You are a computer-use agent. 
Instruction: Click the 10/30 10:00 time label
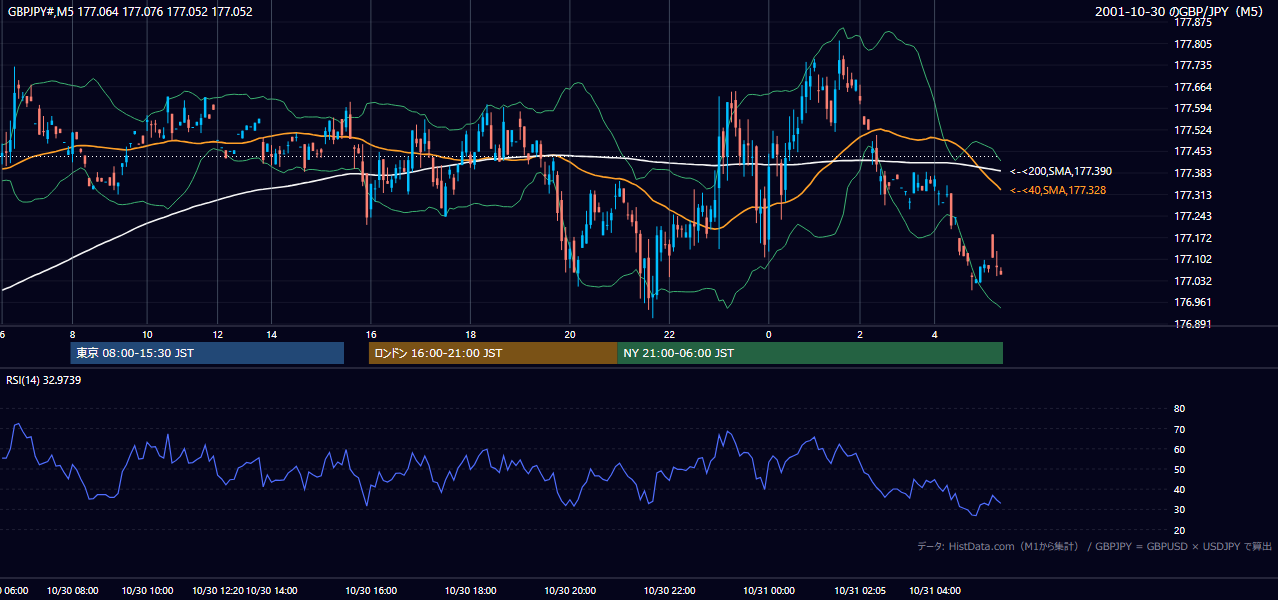(x=147, y=591)
